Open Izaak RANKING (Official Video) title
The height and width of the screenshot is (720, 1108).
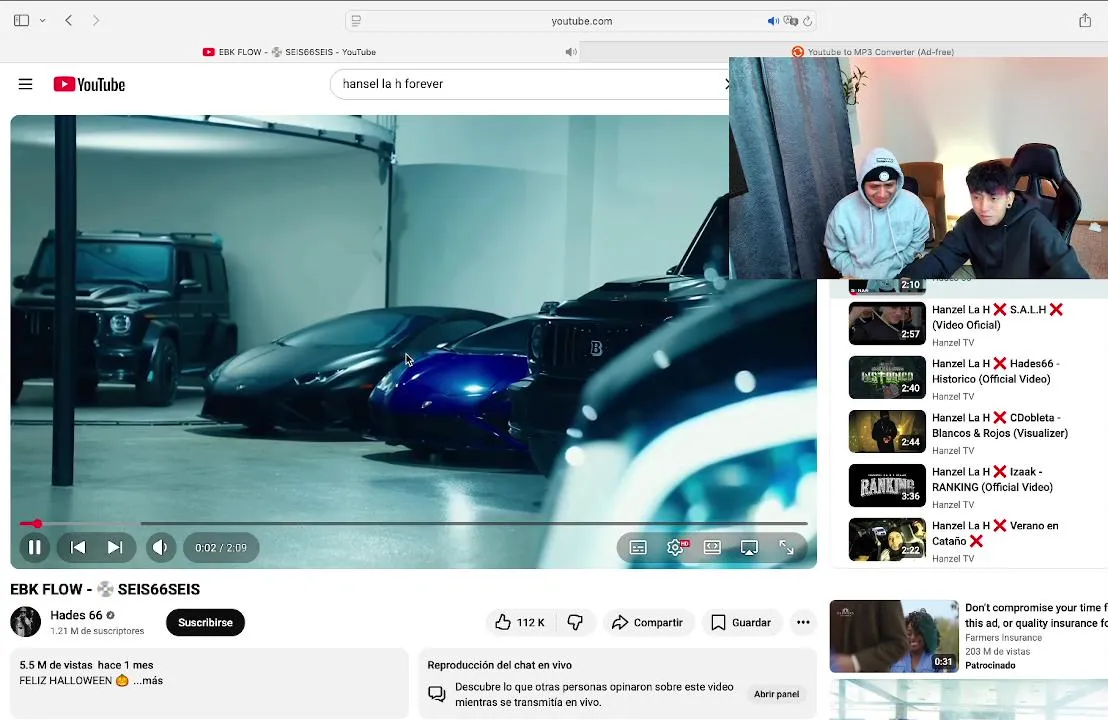pos(992,479)
